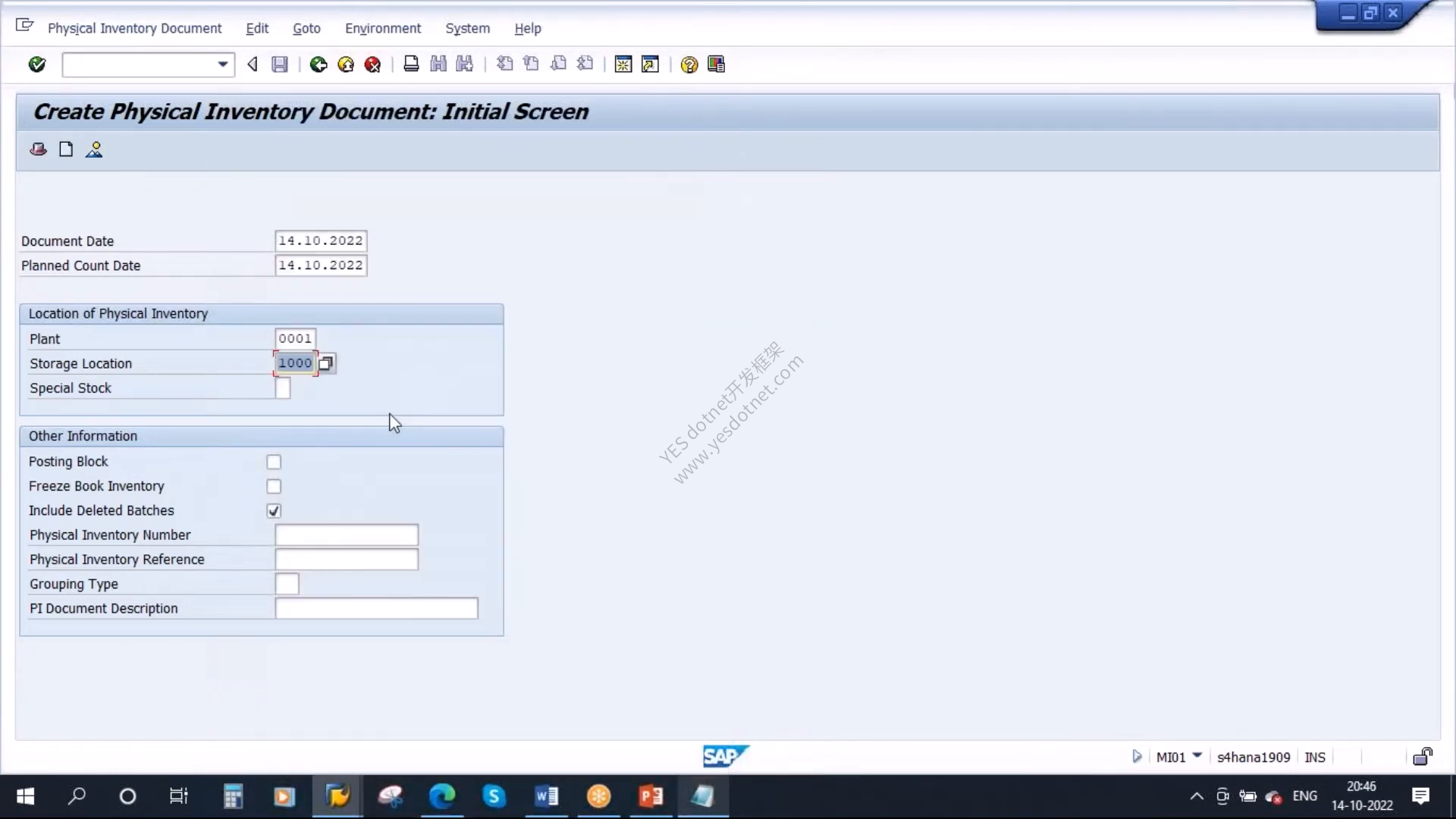
Task: Click the blank page icon below title
Action: (x=66, y=149)
